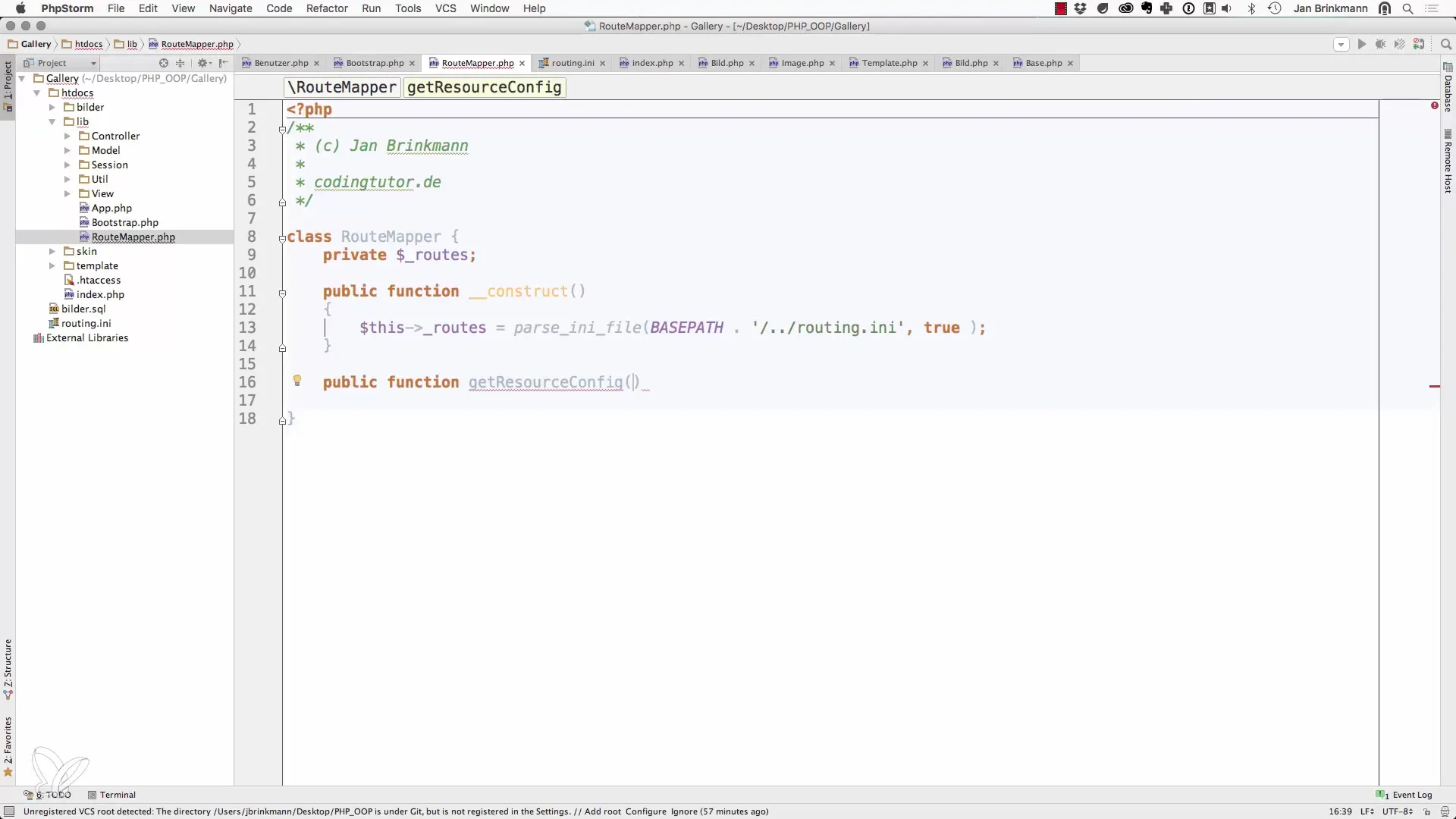
Task: Click the Debug bug icon
Action: click(1381, 45)
